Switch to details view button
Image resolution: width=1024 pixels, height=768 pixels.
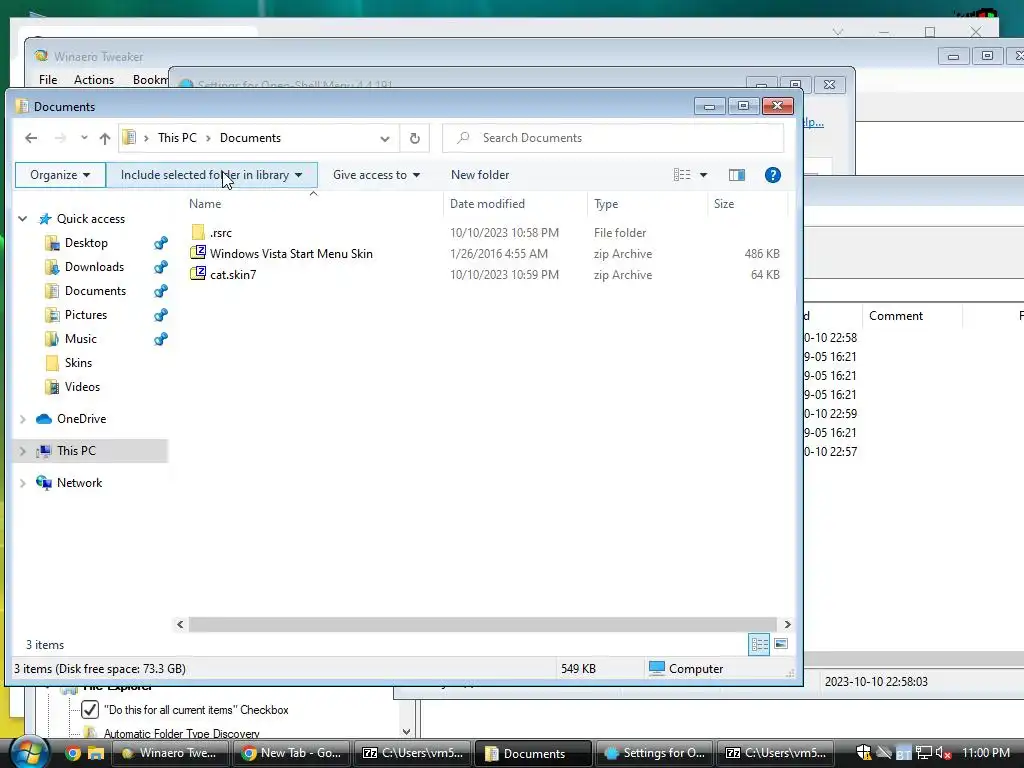[759, 645]
